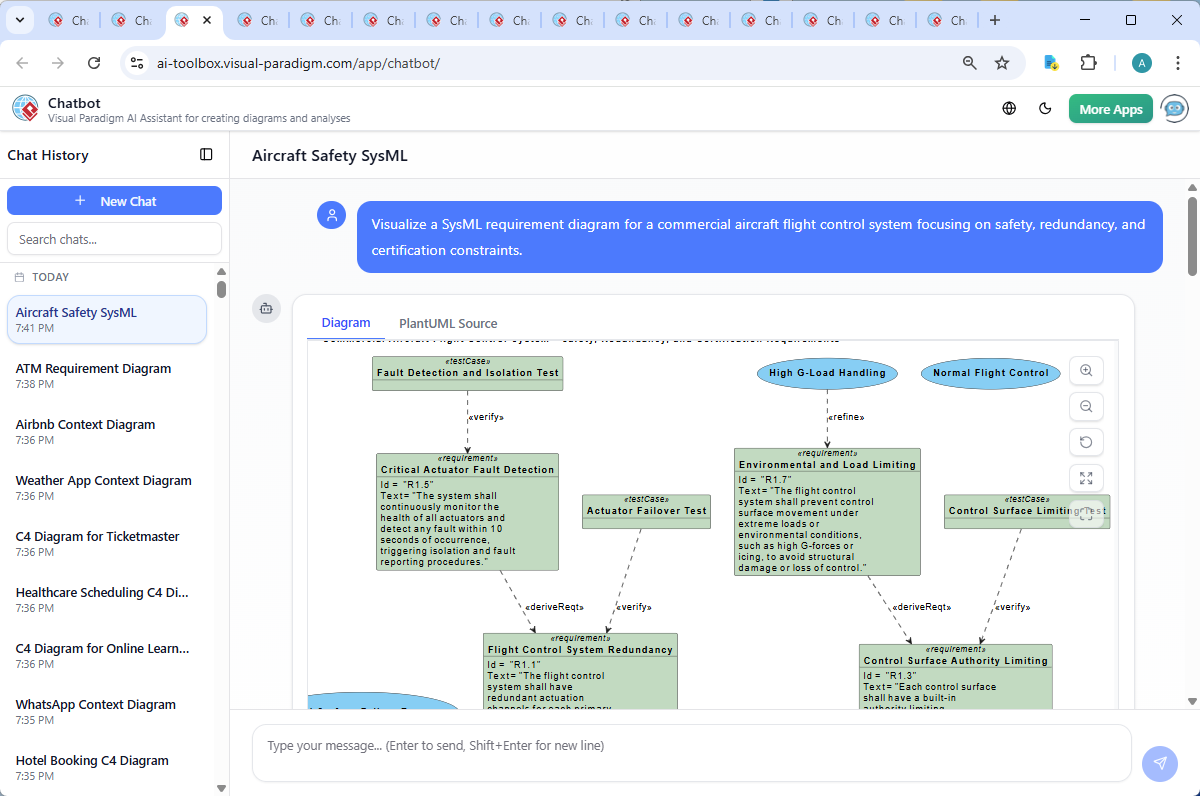1200x796 pixels.
Task: Click the Search chats field
Action: [114, 238]
